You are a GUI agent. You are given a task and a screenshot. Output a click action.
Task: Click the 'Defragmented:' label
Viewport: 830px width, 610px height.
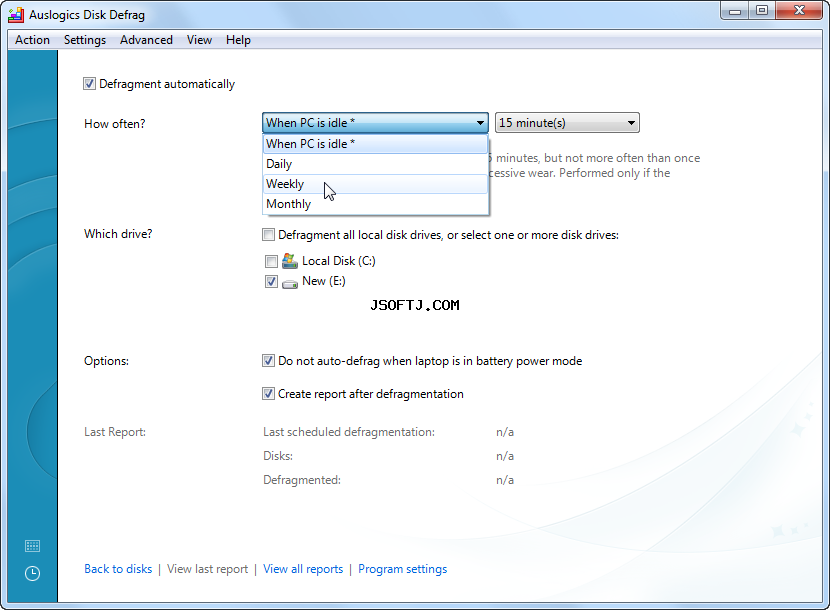click(x=302, y=480)
